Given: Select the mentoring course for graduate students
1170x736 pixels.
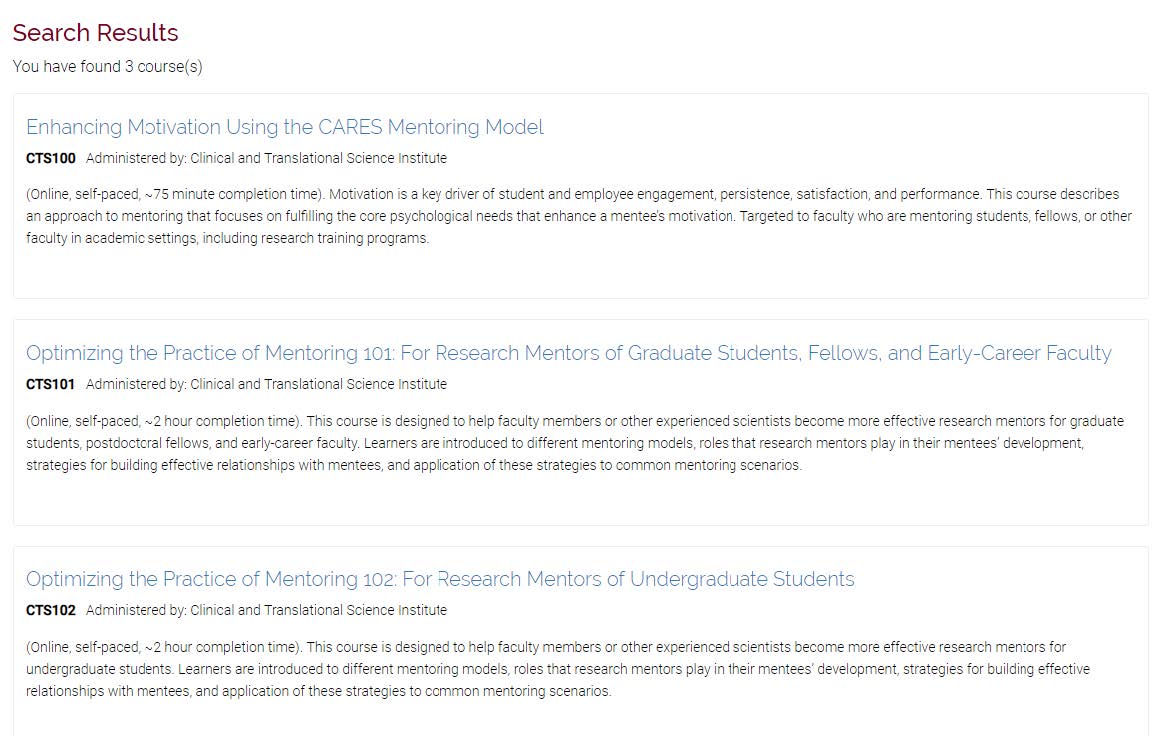Looking at the screenshot, I should (x=570, y=353).
